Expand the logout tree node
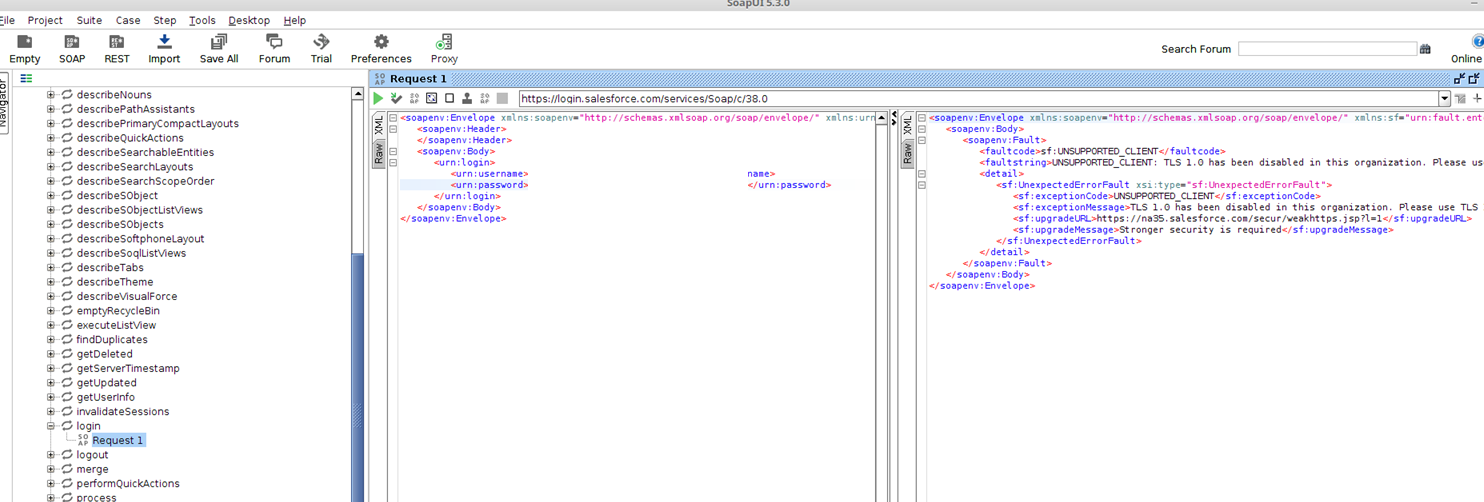This screenshot has width=1484, height=502. pos(51,455)
